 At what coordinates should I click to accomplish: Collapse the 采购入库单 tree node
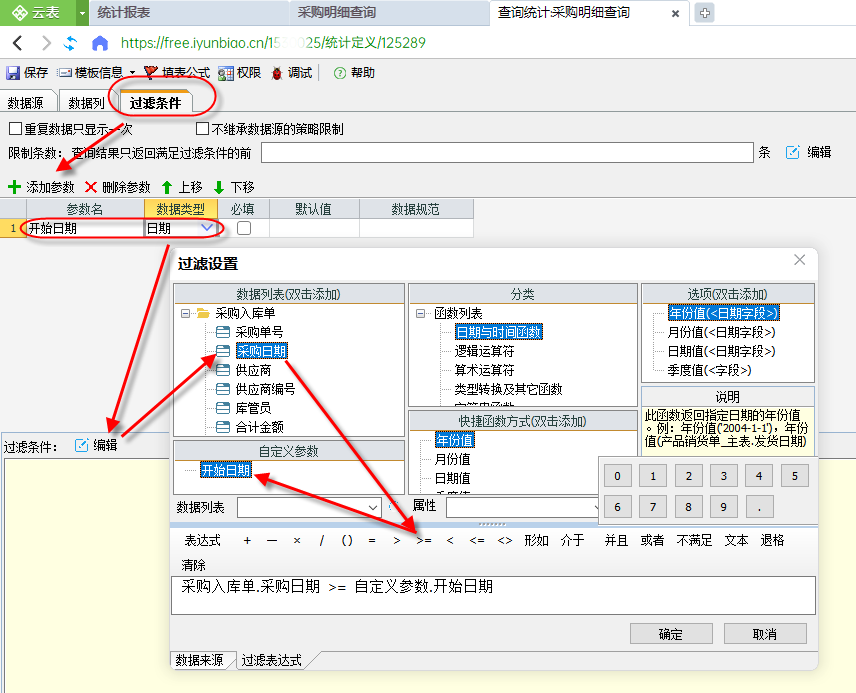(x=186, y=313)
